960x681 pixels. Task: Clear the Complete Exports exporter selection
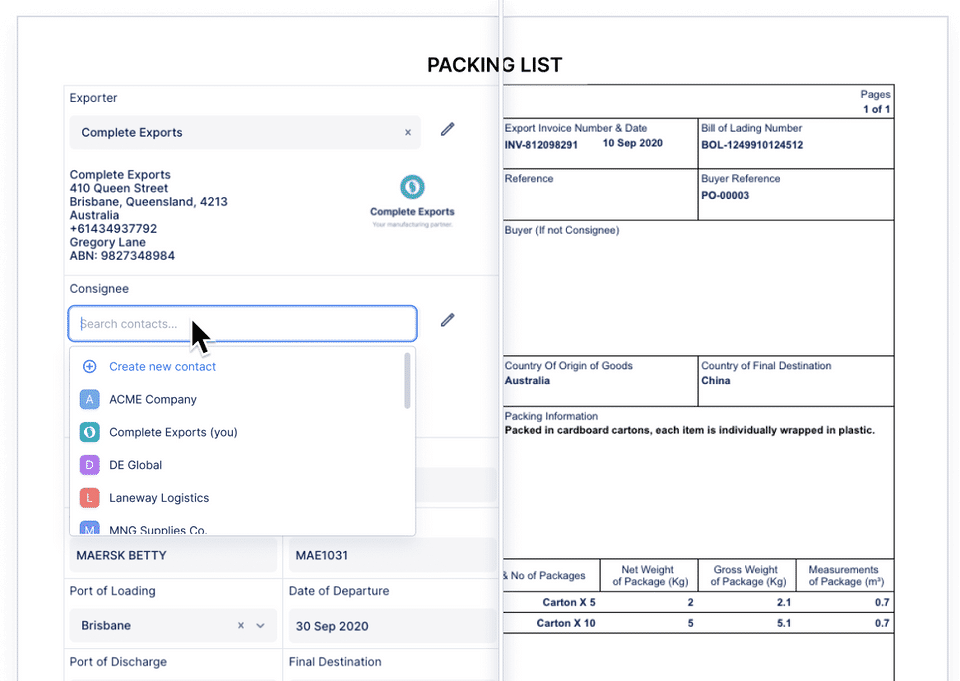(x=407, y=132)
